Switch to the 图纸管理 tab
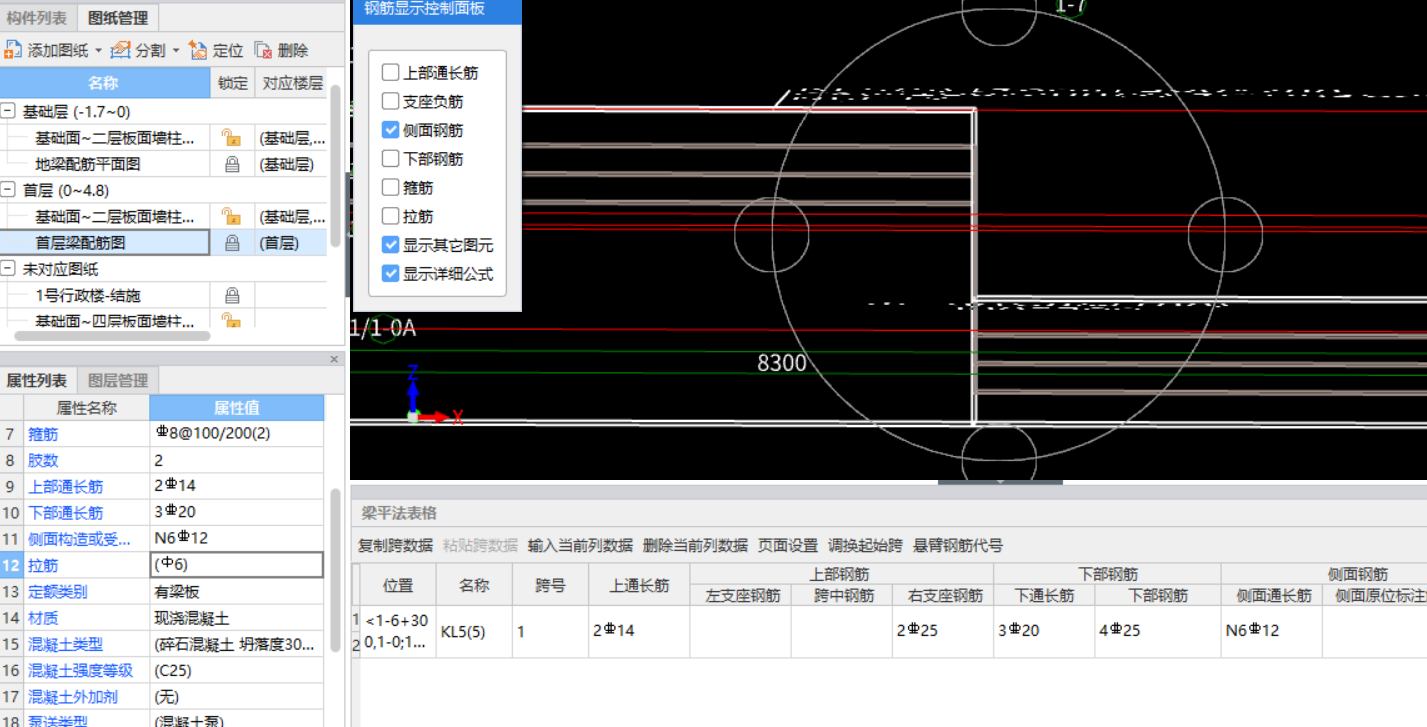The width and height of the screenshot is (1427, 727). click(117, 17)
